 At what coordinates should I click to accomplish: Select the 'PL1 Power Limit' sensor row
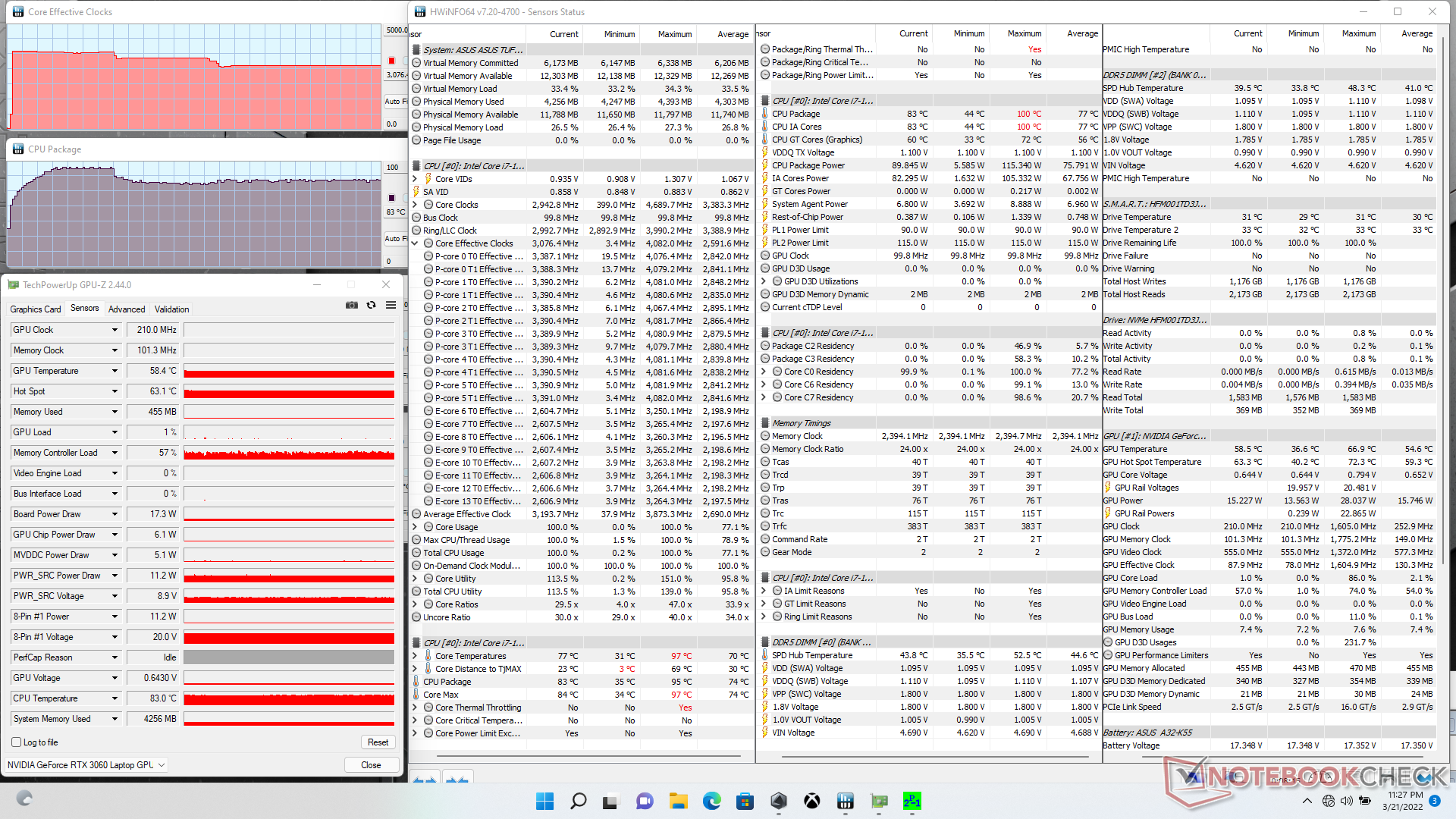929,230
